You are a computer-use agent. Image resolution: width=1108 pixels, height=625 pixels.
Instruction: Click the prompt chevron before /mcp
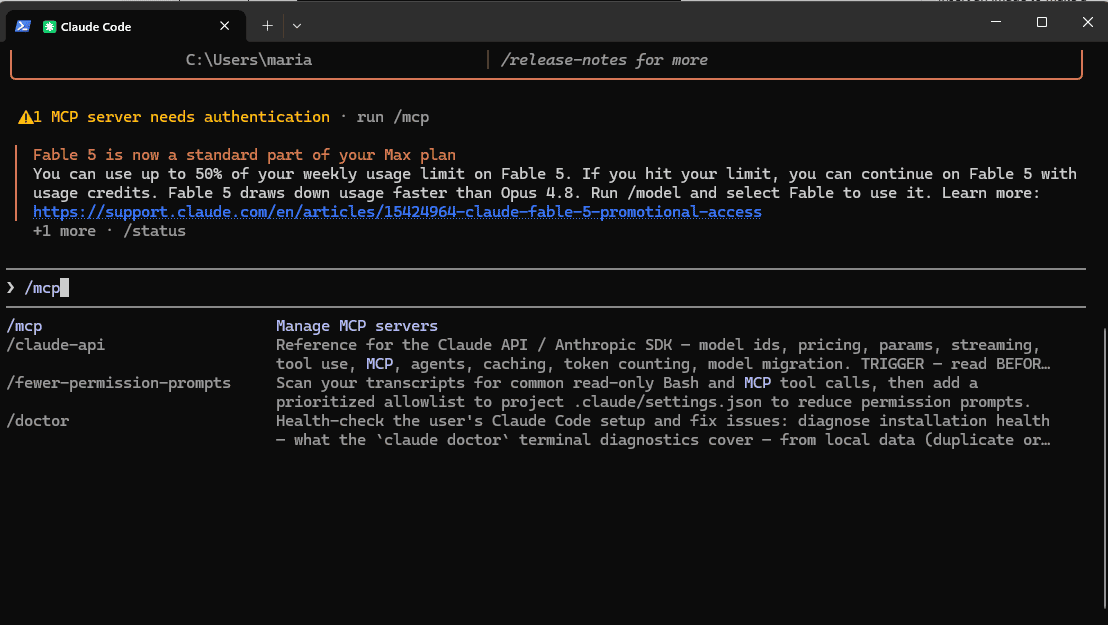(x=11, y=288)
